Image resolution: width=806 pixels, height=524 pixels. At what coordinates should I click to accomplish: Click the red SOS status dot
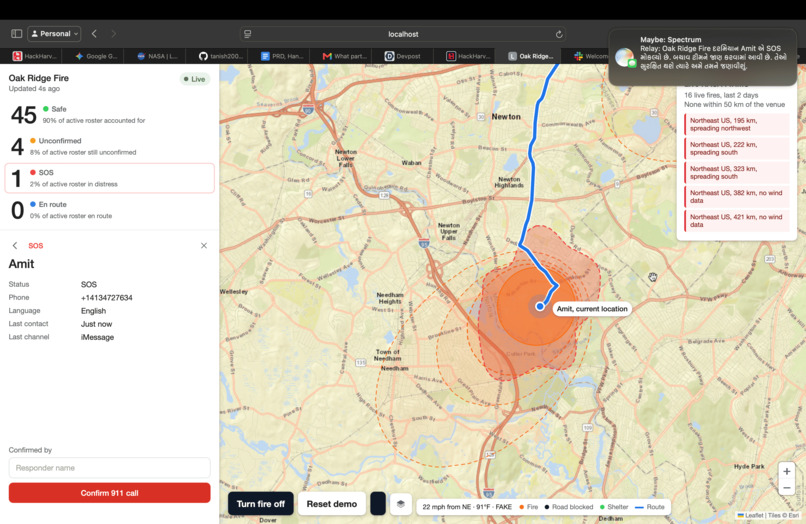[33, 173]
